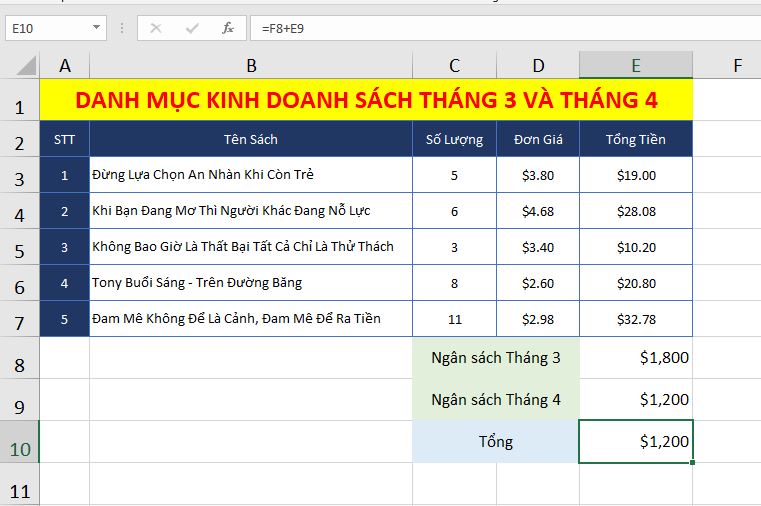Select row 5 header

point(19,246)
